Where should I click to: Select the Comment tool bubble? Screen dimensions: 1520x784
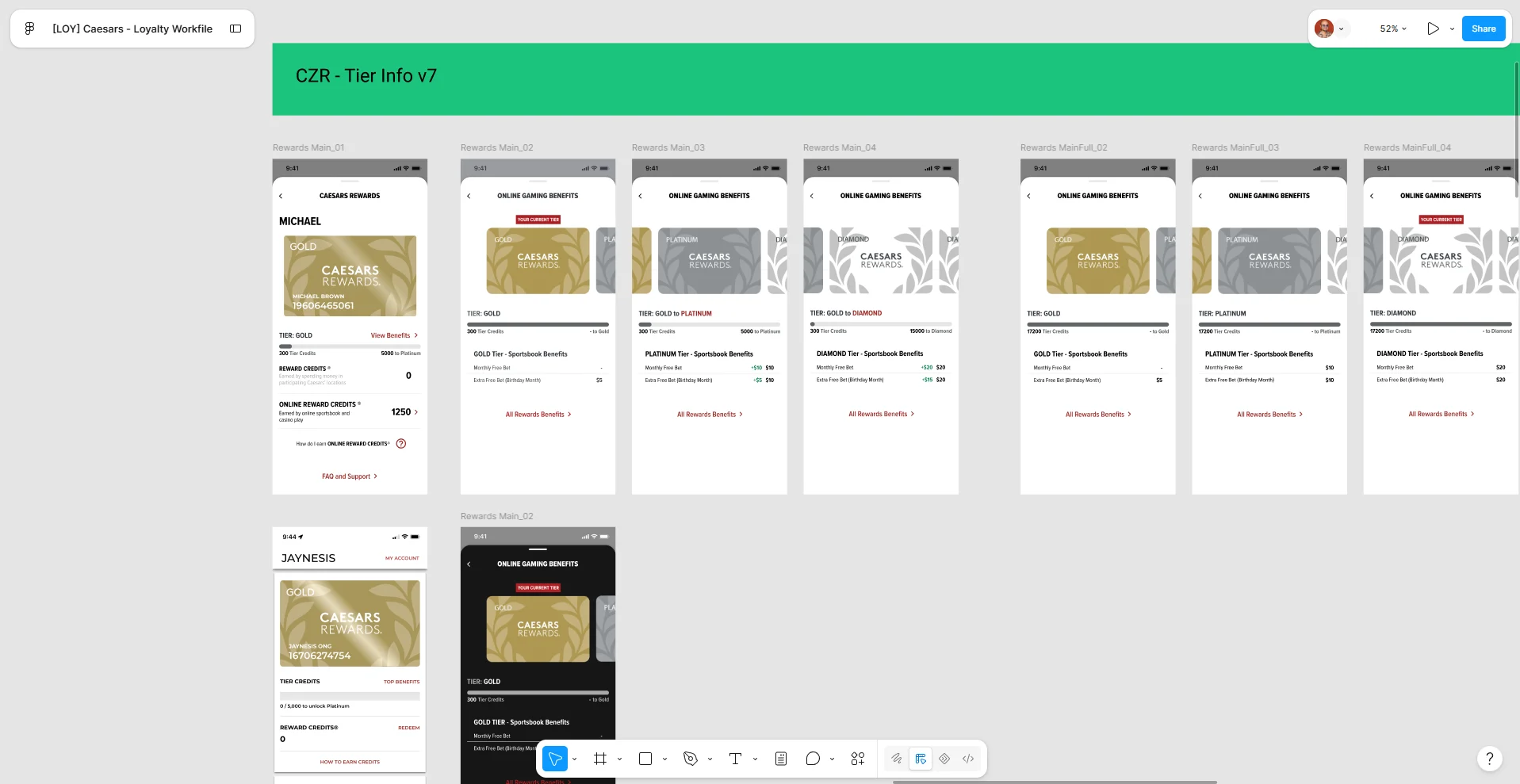813,759
